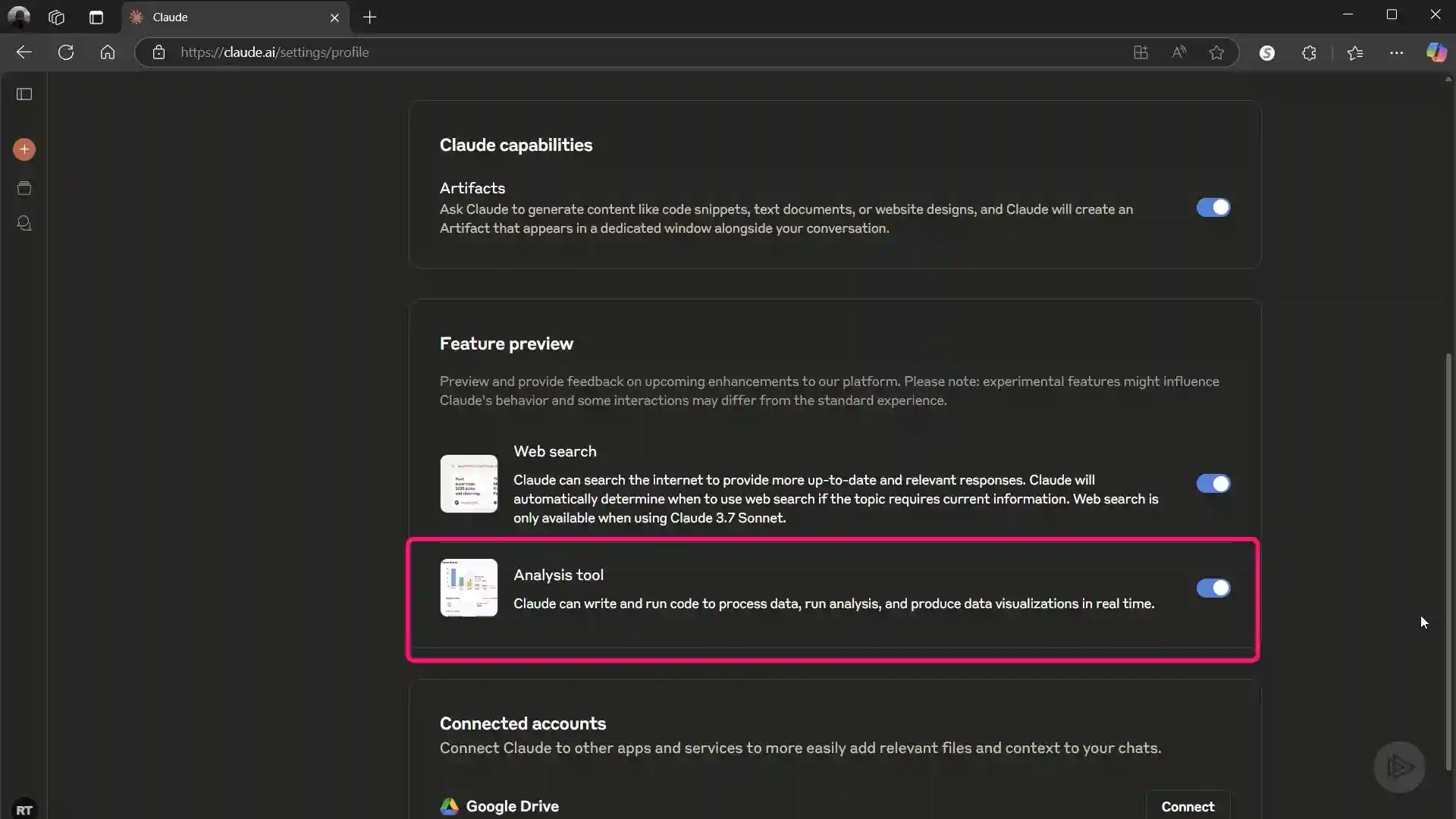The image size is (1456, 819).
Task: Open the Workspaces icon in title bar
Action: click(x=56, y=17)
